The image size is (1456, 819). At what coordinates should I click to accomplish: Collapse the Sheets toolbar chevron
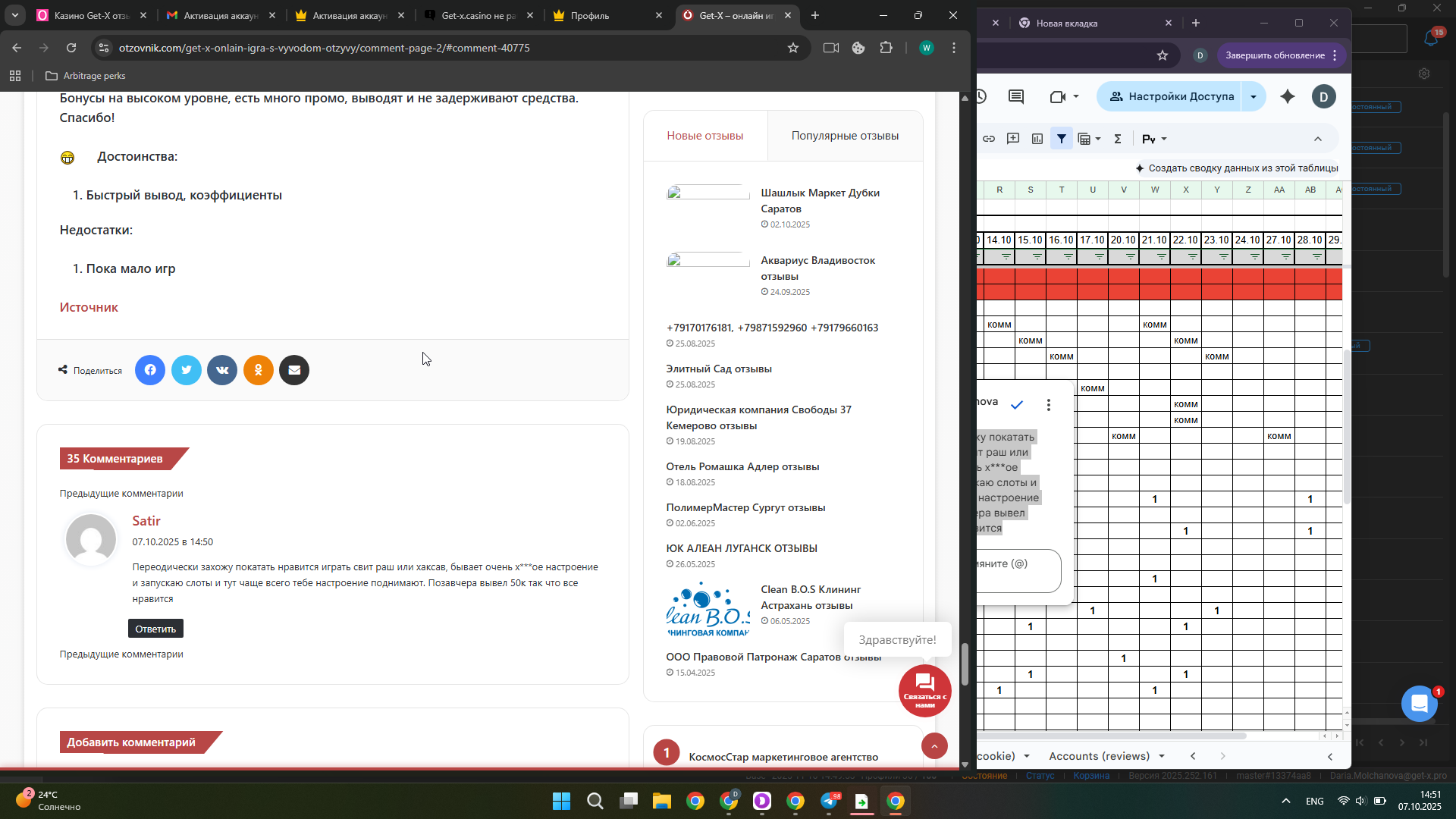click(1318, 139)
